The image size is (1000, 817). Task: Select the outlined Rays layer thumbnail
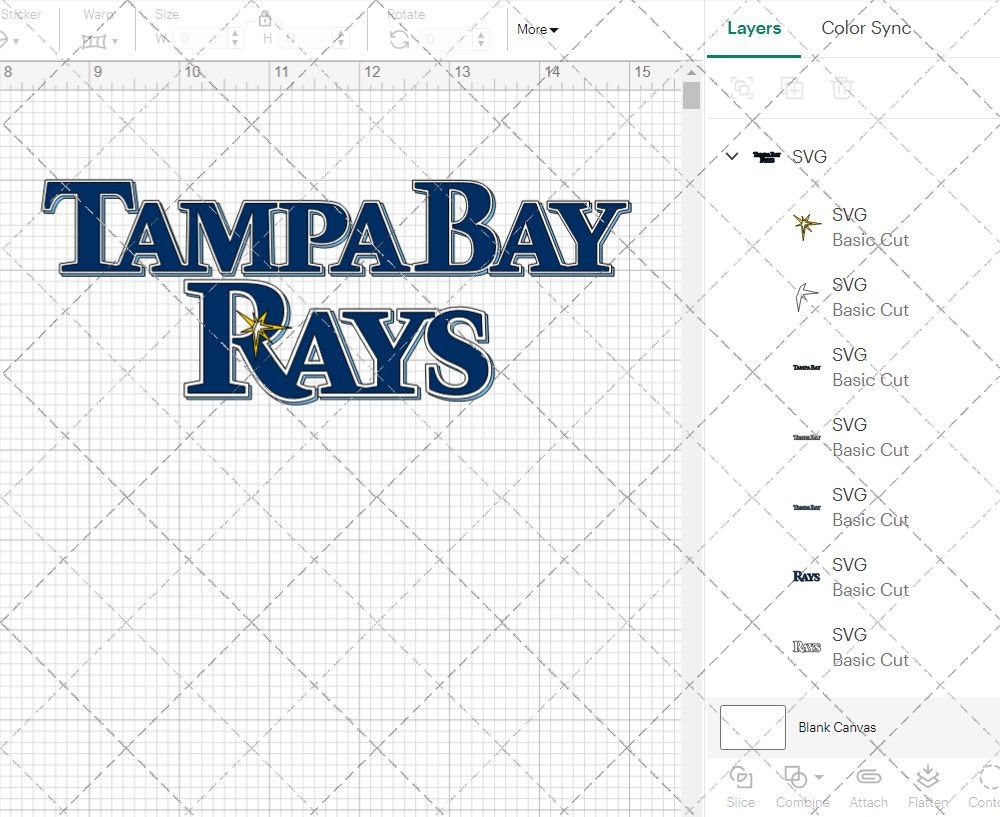pos(806,647)
